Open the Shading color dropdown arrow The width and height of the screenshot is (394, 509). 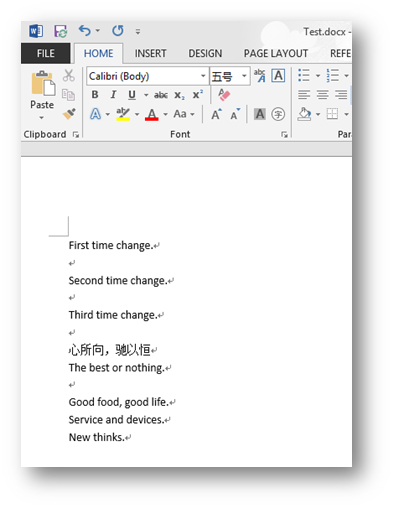click(x=318, y=114)
